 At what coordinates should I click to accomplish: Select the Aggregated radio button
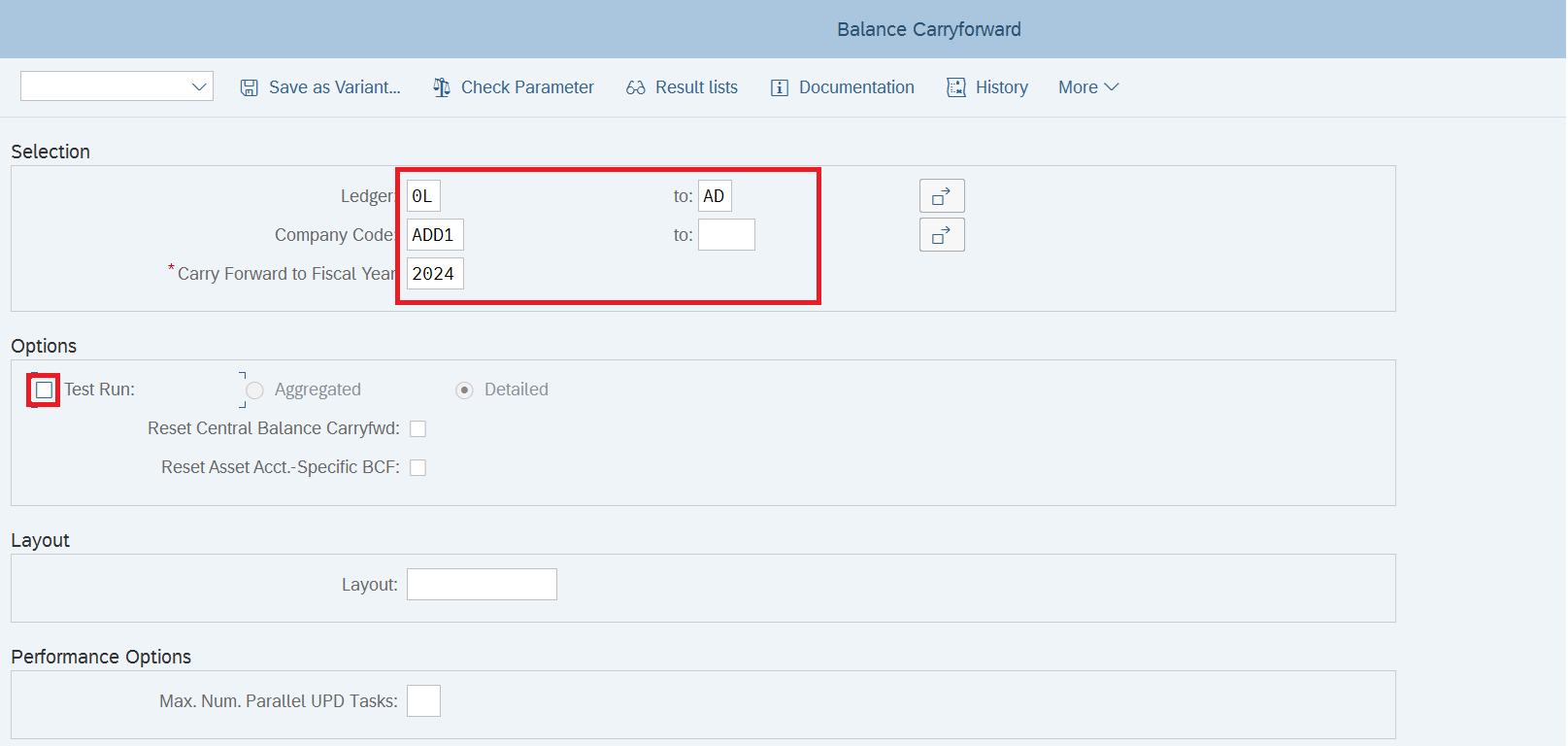coord(255,390)
